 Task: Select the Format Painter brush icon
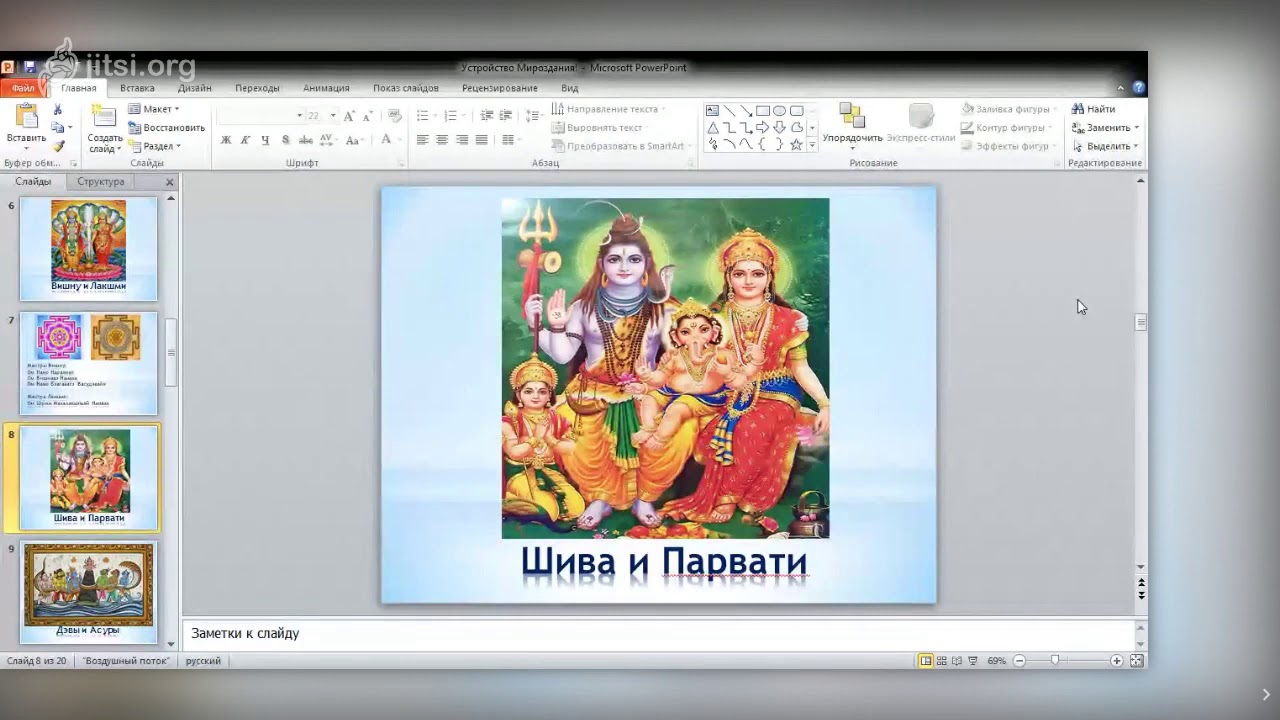point(58,146)
